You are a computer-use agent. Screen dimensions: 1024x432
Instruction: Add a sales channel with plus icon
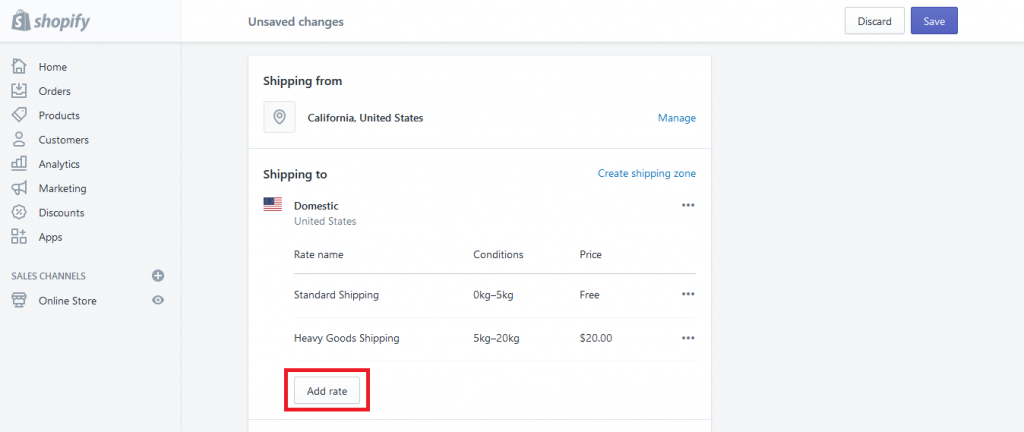point(158,276)
